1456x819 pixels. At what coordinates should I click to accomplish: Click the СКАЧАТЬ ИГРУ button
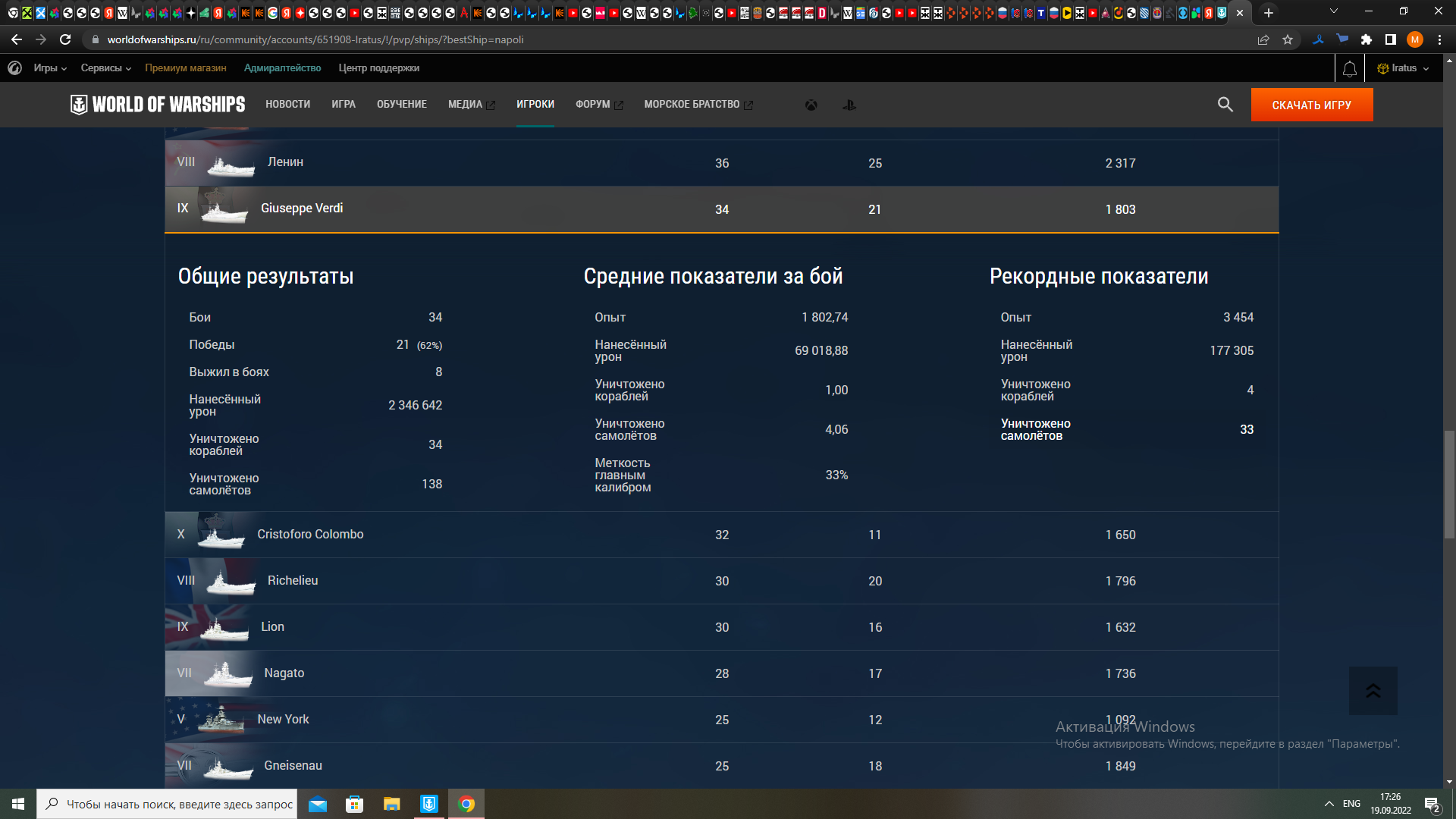coord(1311,105)
